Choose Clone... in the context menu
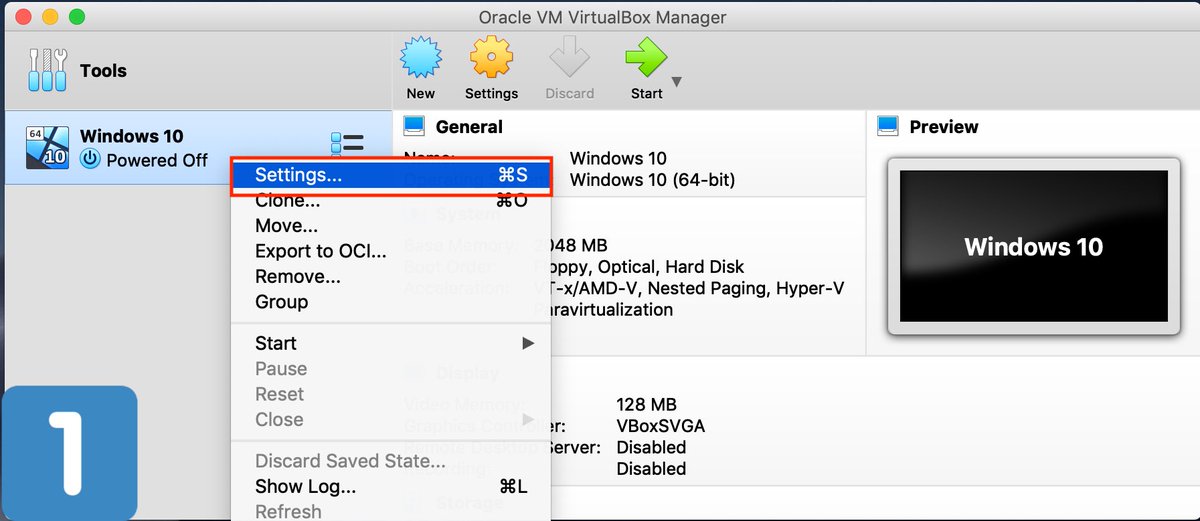 coord(390,200)
